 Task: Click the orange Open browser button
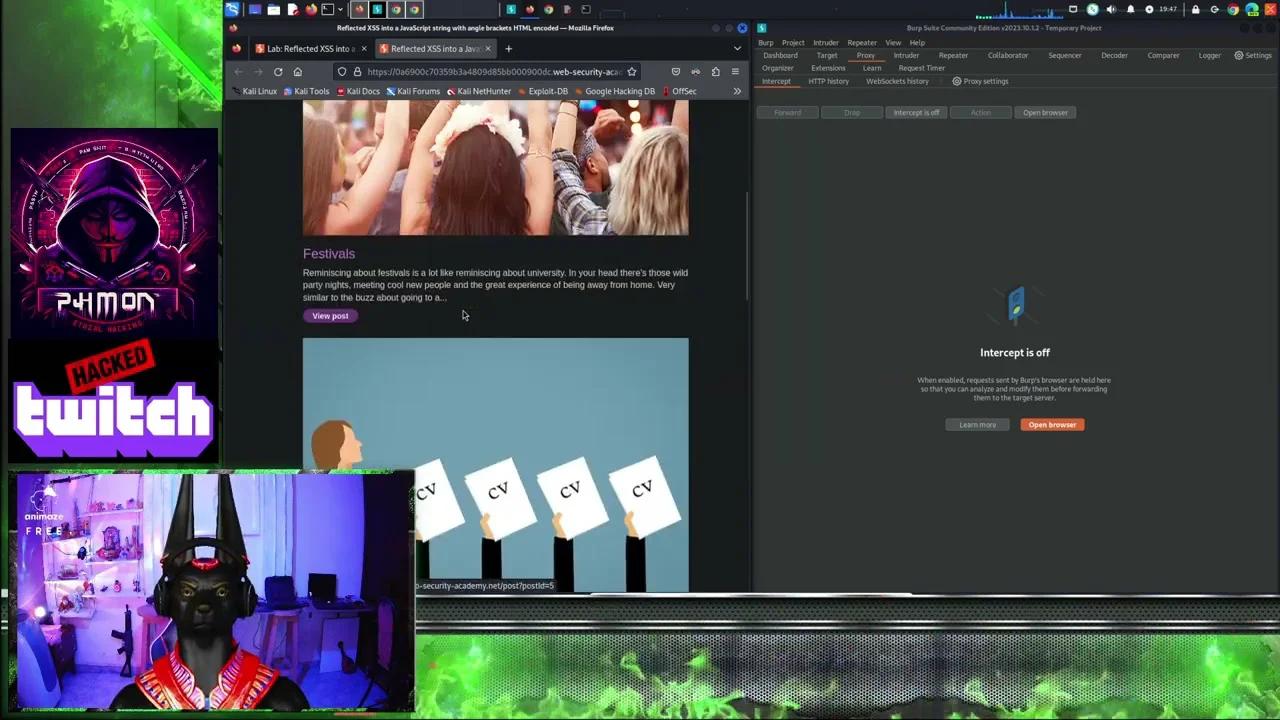click(1052, 425)
